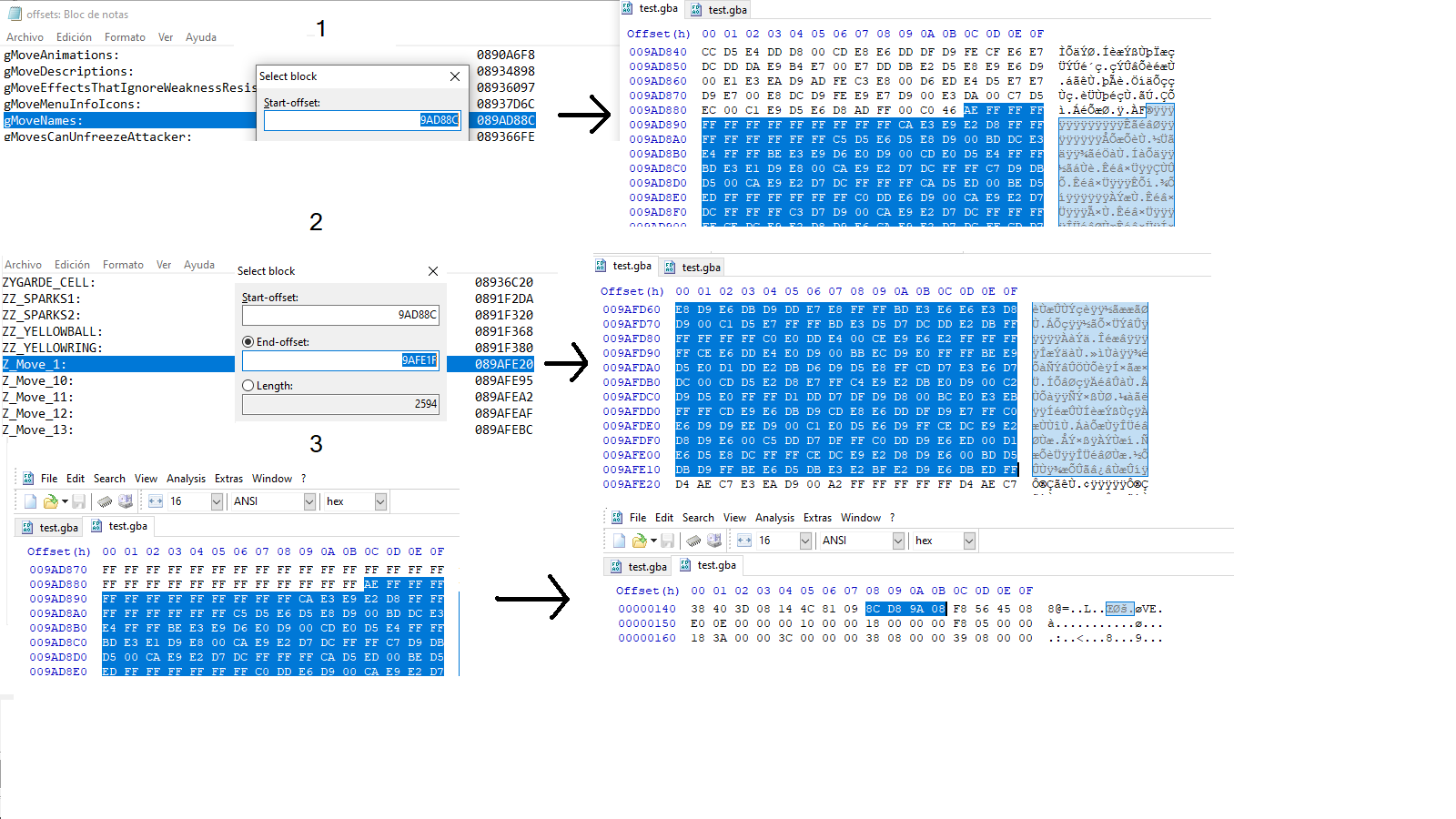Click Save floppy icon in lower-right HxD toolbar
Screen dimensions: 1456x819
[x=667, y=541]
